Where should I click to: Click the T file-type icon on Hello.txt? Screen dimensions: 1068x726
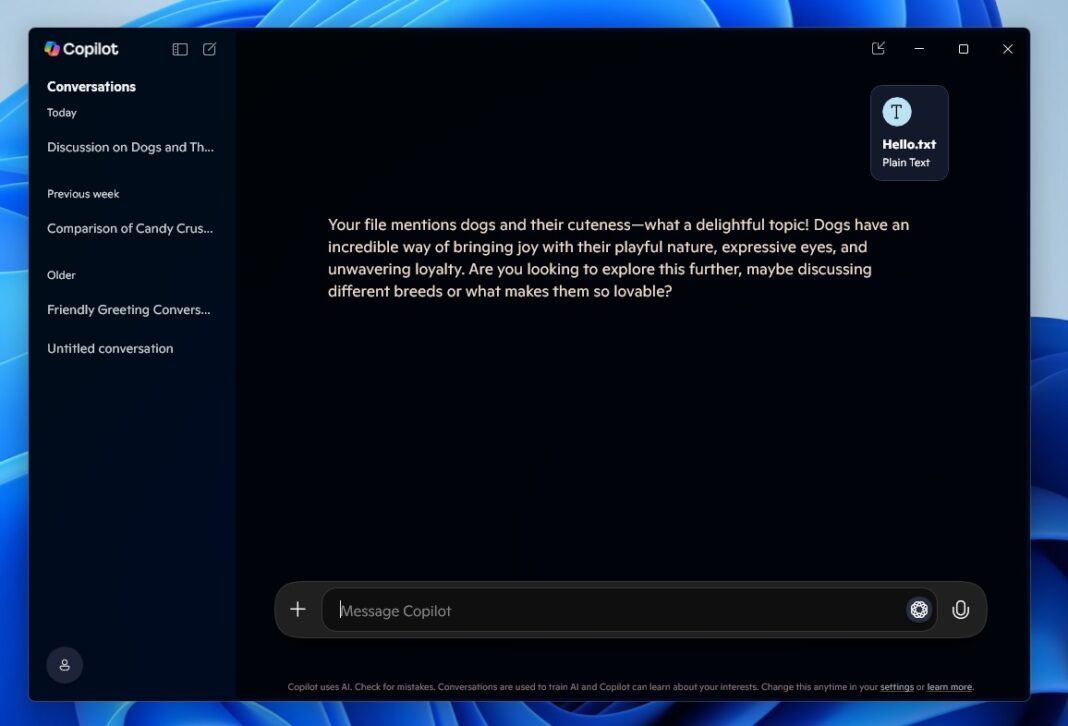tap(895, 111)
